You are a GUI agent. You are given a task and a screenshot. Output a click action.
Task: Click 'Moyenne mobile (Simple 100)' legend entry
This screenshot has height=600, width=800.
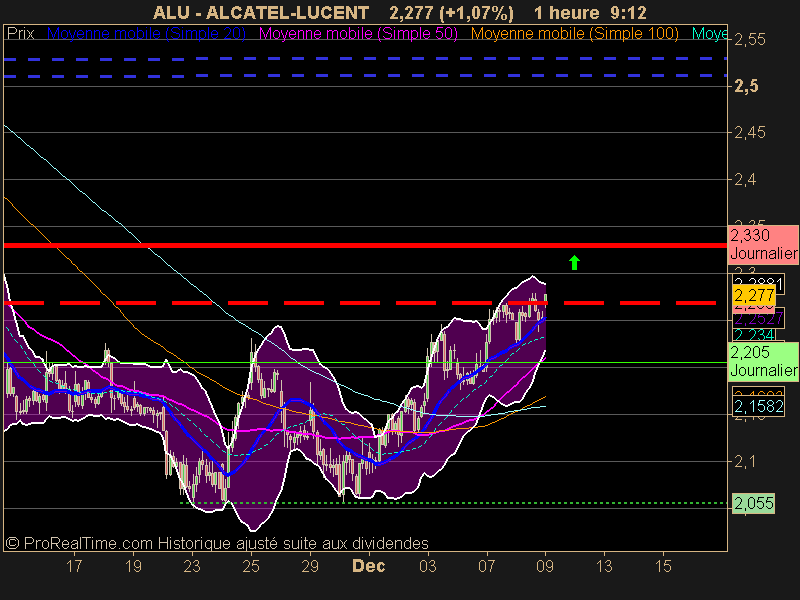574,34
